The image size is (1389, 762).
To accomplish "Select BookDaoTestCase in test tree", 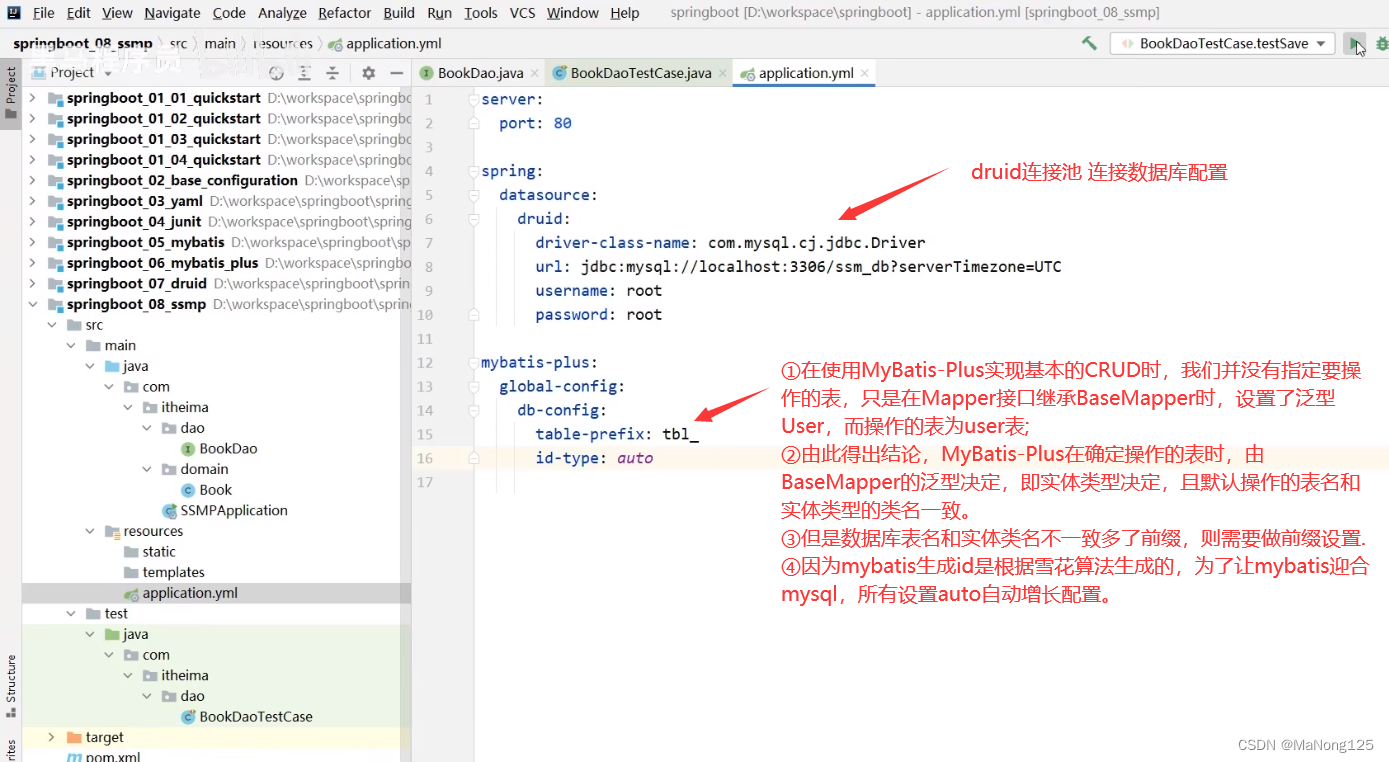I will pyautogui.click(x=255, y=716).
